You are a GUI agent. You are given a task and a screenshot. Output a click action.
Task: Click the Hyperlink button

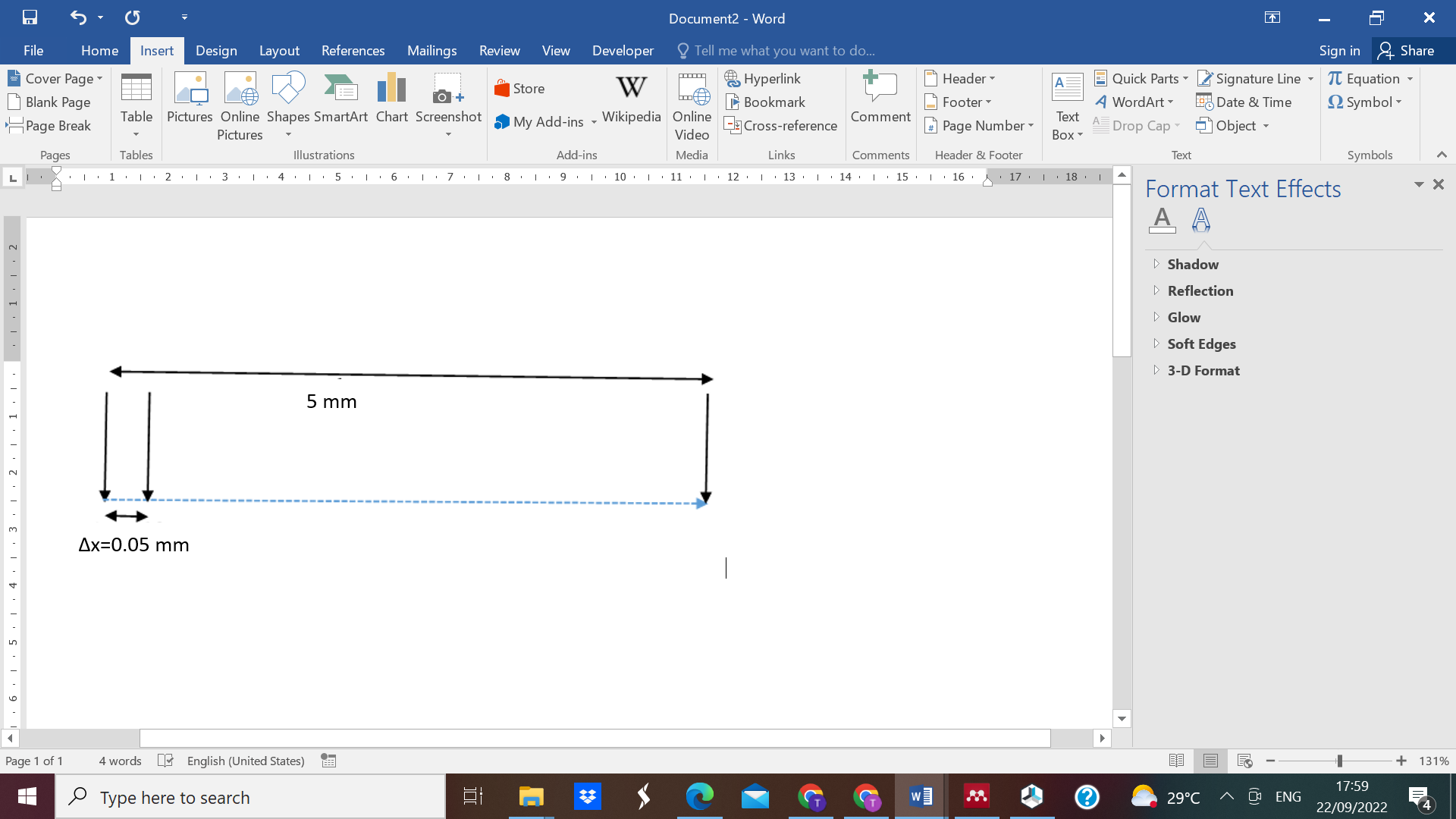click(x=763, y=78)
